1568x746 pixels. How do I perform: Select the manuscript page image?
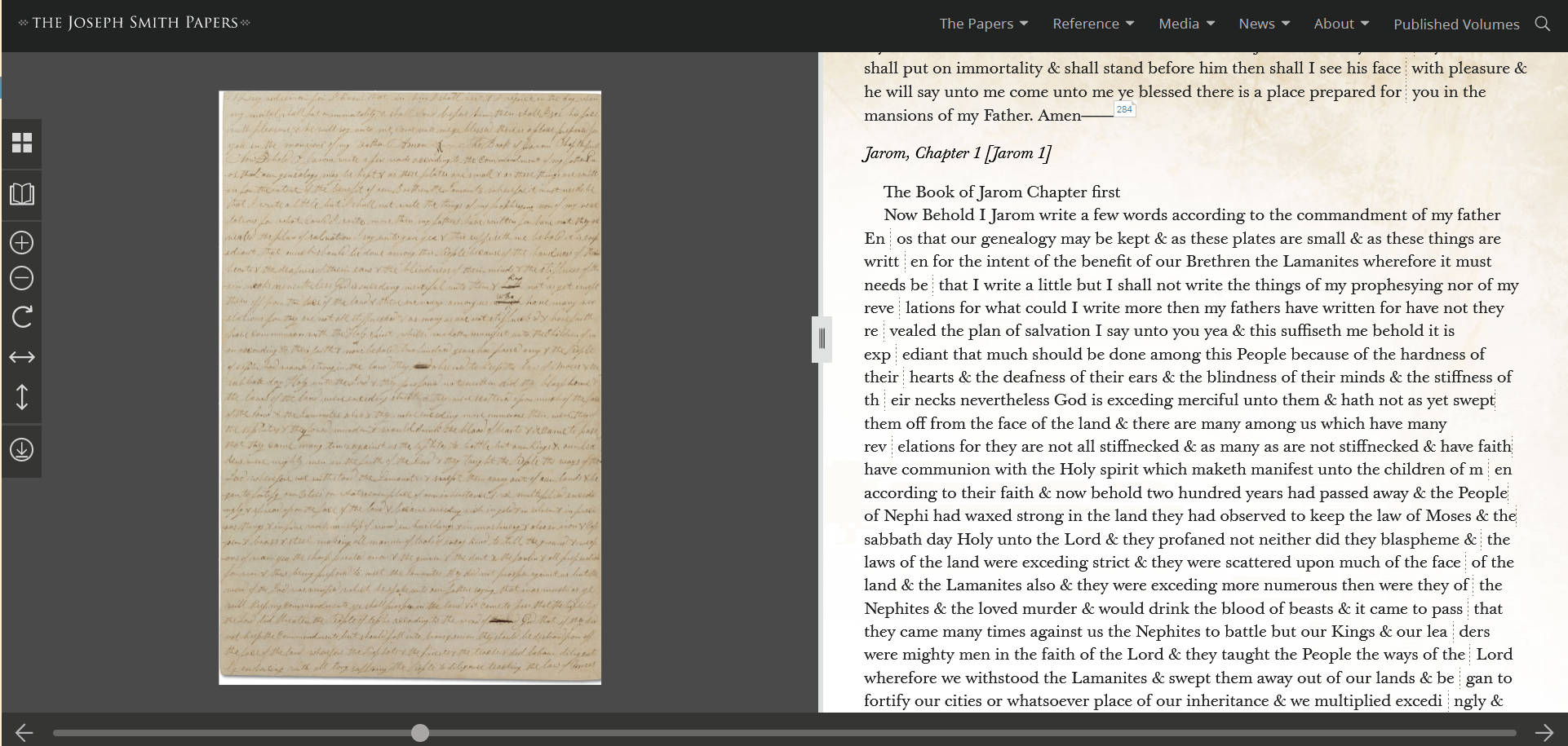pos(410,383)
